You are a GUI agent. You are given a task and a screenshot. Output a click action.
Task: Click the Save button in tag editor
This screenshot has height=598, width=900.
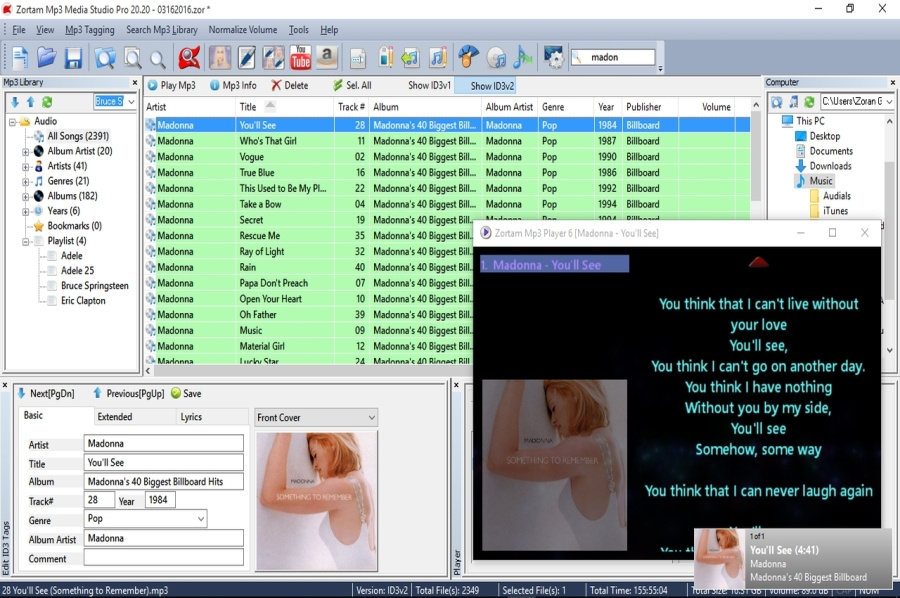tap(186, 394)
